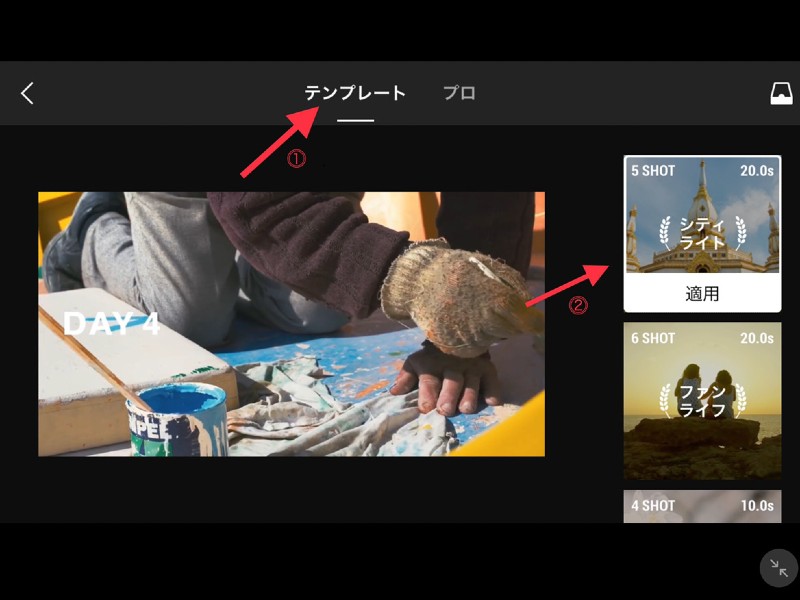Tap the back arrow icon
The width and height of the screenshot is (800, 600).
click(x=27, y=94)
